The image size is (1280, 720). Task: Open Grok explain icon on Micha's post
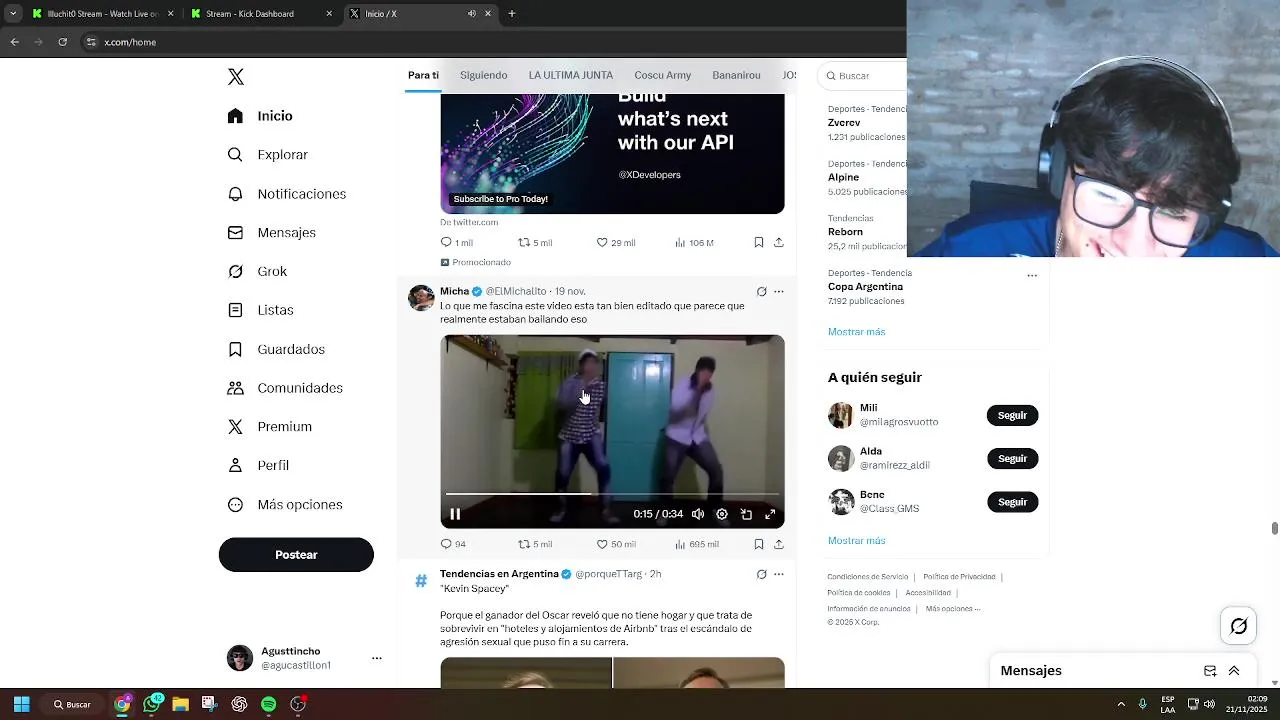[762, 292]
